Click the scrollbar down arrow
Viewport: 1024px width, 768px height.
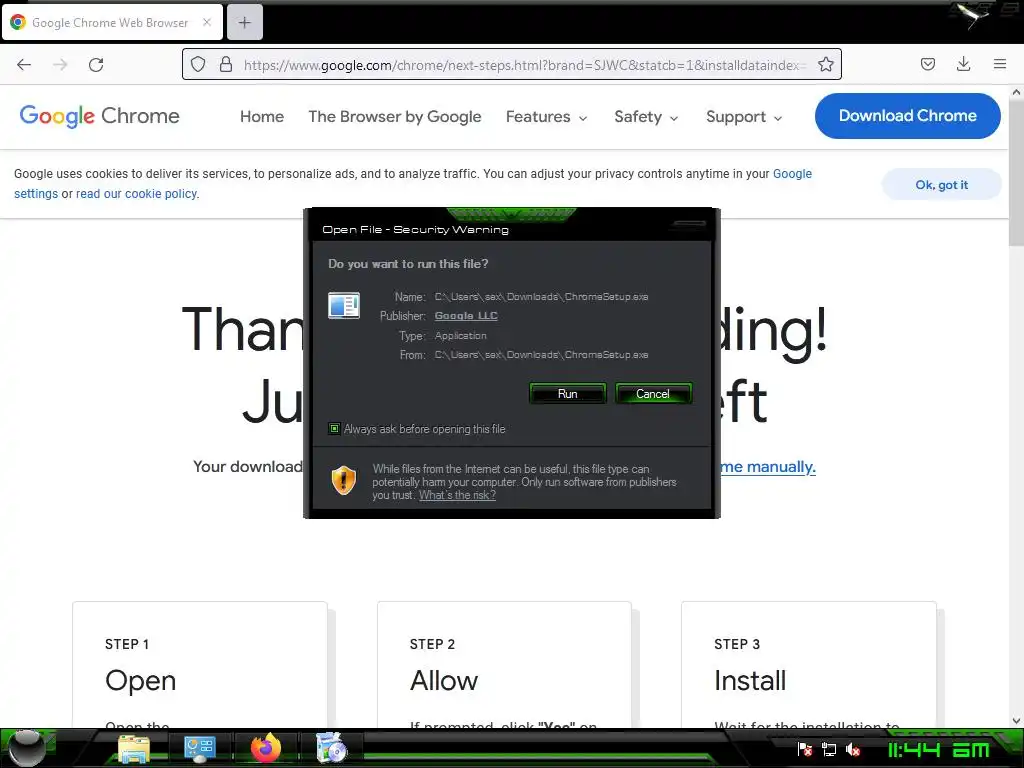(1016, 721)
